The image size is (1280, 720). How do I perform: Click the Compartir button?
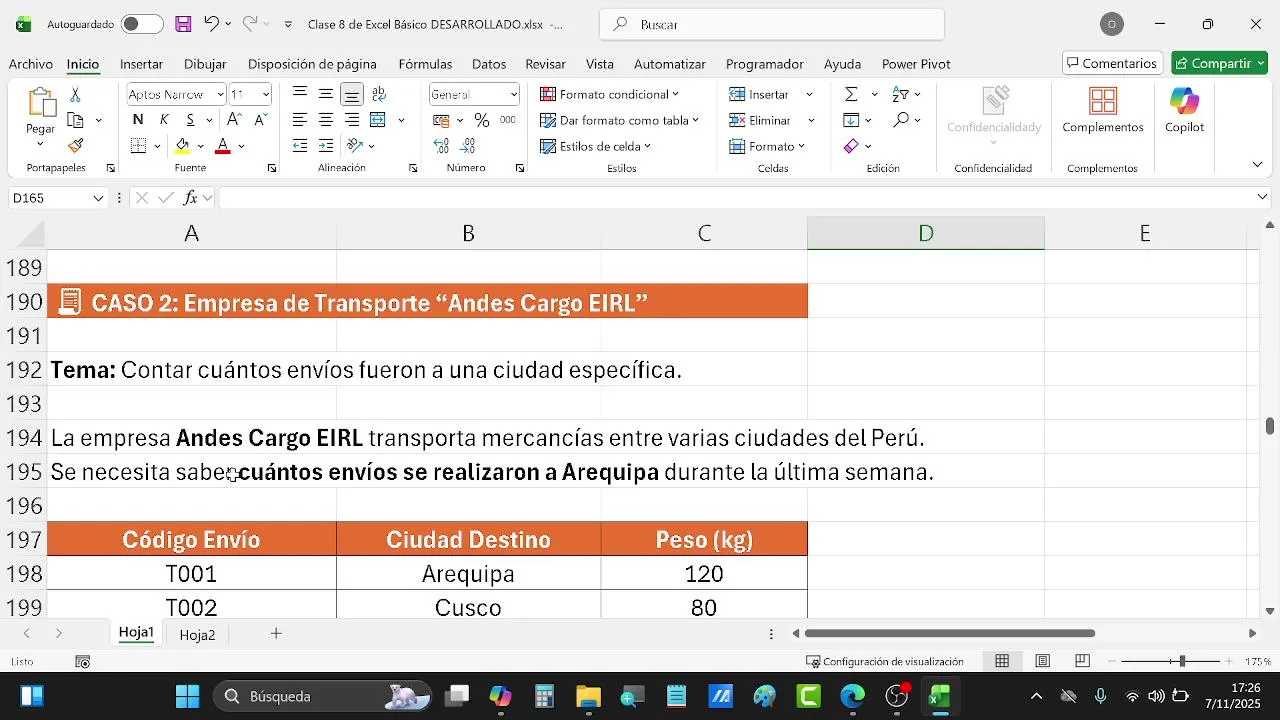[x=1219, y=63]
